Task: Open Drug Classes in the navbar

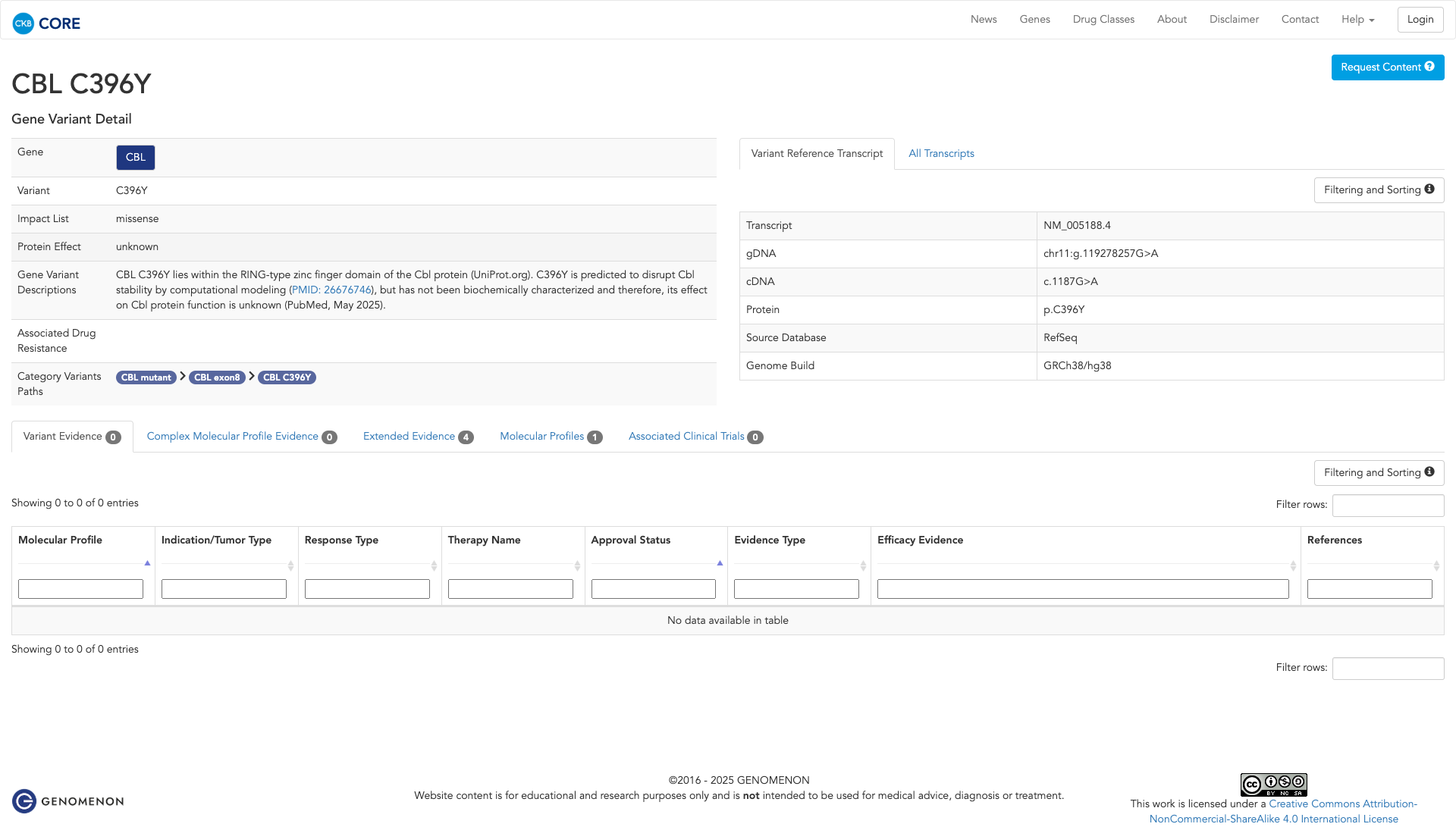Action: click(1103, 20)
